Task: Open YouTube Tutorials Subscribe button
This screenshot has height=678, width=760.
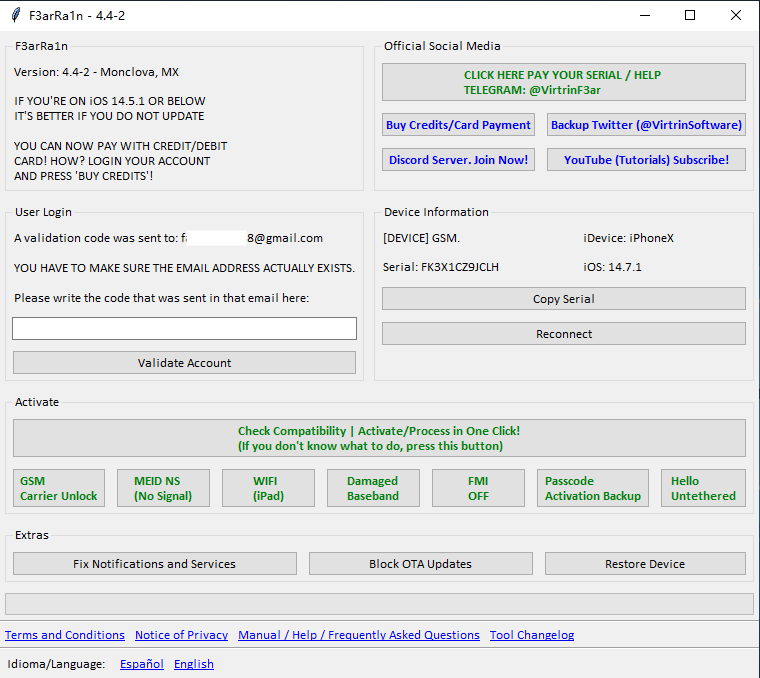Action: coord(646,160)
